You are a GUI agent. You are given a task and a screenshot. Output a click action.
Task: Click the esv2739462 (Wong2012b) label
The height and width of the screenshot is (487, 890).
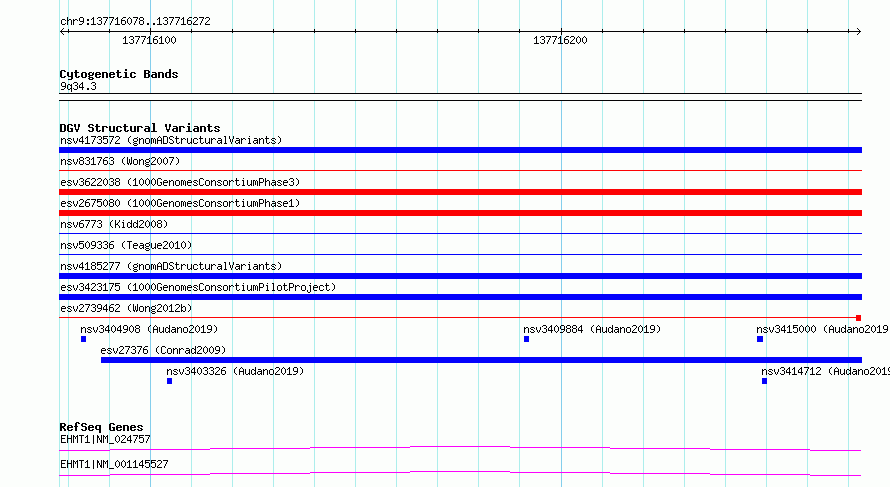coord(126,308)
